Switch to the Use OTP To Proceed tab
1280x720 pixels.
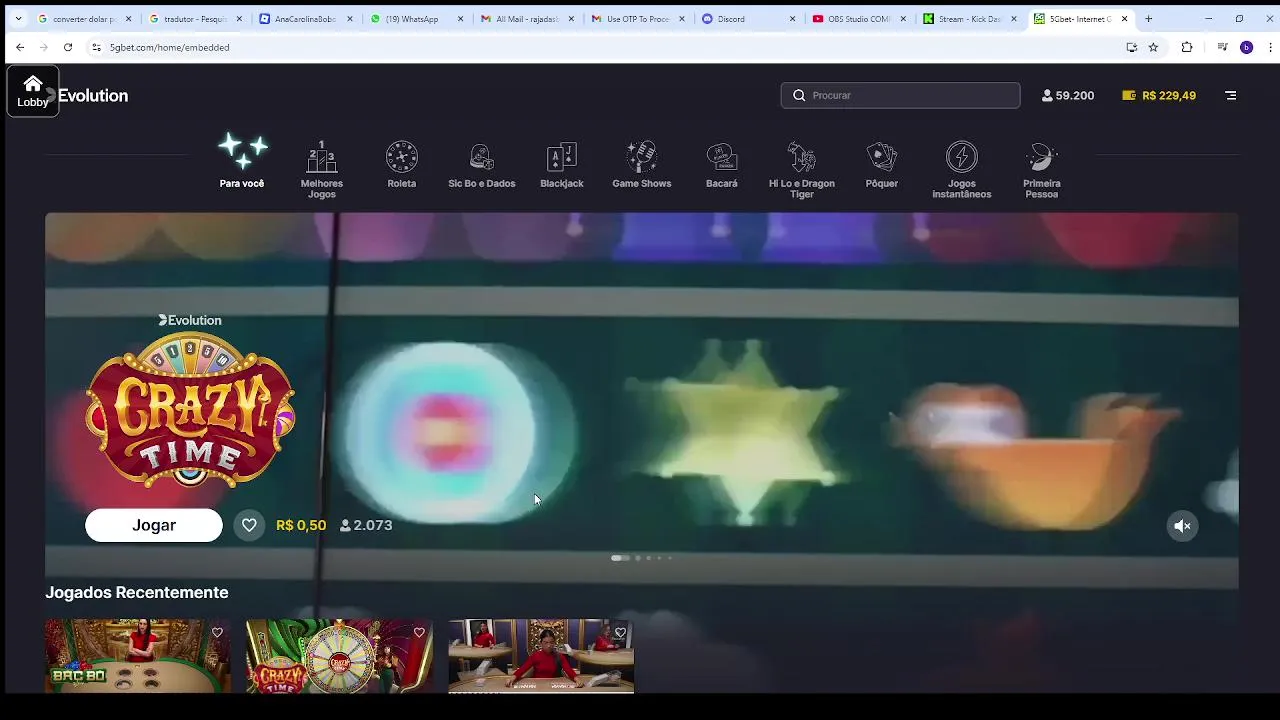click(636, 19)
